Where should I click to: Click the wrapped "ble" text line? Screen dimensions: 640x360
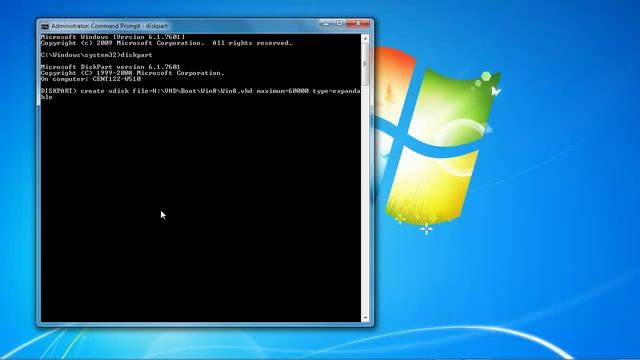[47, 97]
